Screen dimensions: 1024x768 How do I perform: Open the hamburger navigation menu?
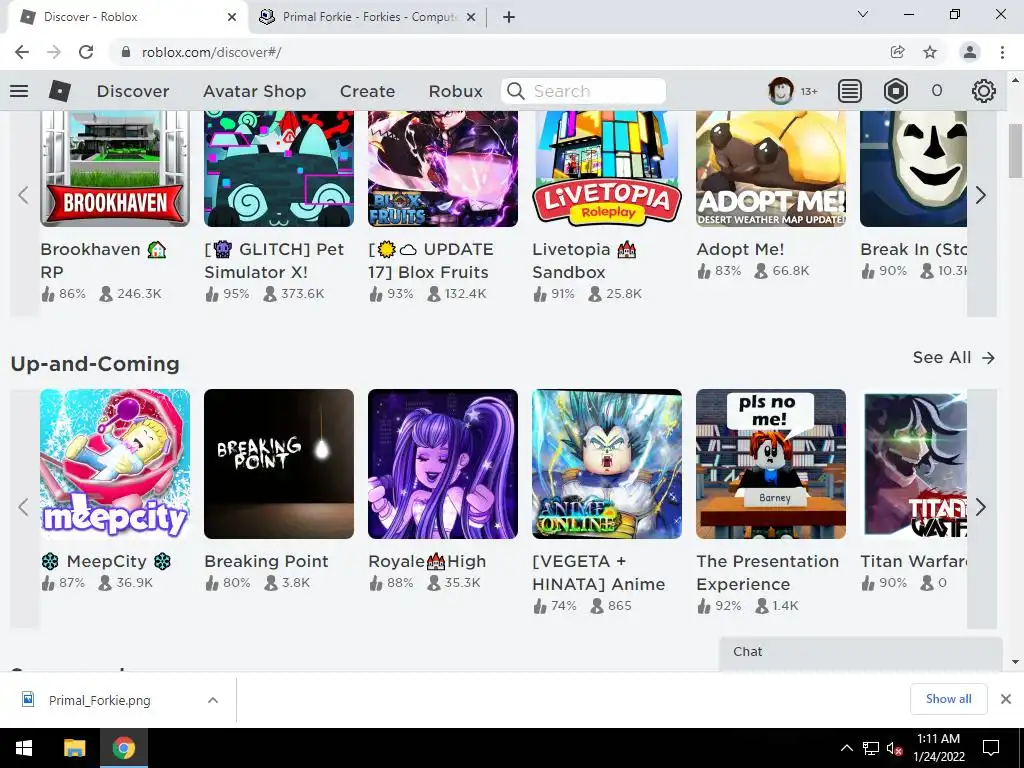[x=19, y=91]
